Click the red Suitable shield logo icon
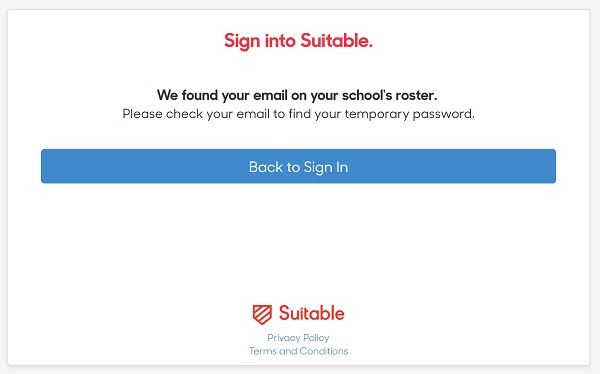Screen dimensions: 600x374 [x=262, y=314]
